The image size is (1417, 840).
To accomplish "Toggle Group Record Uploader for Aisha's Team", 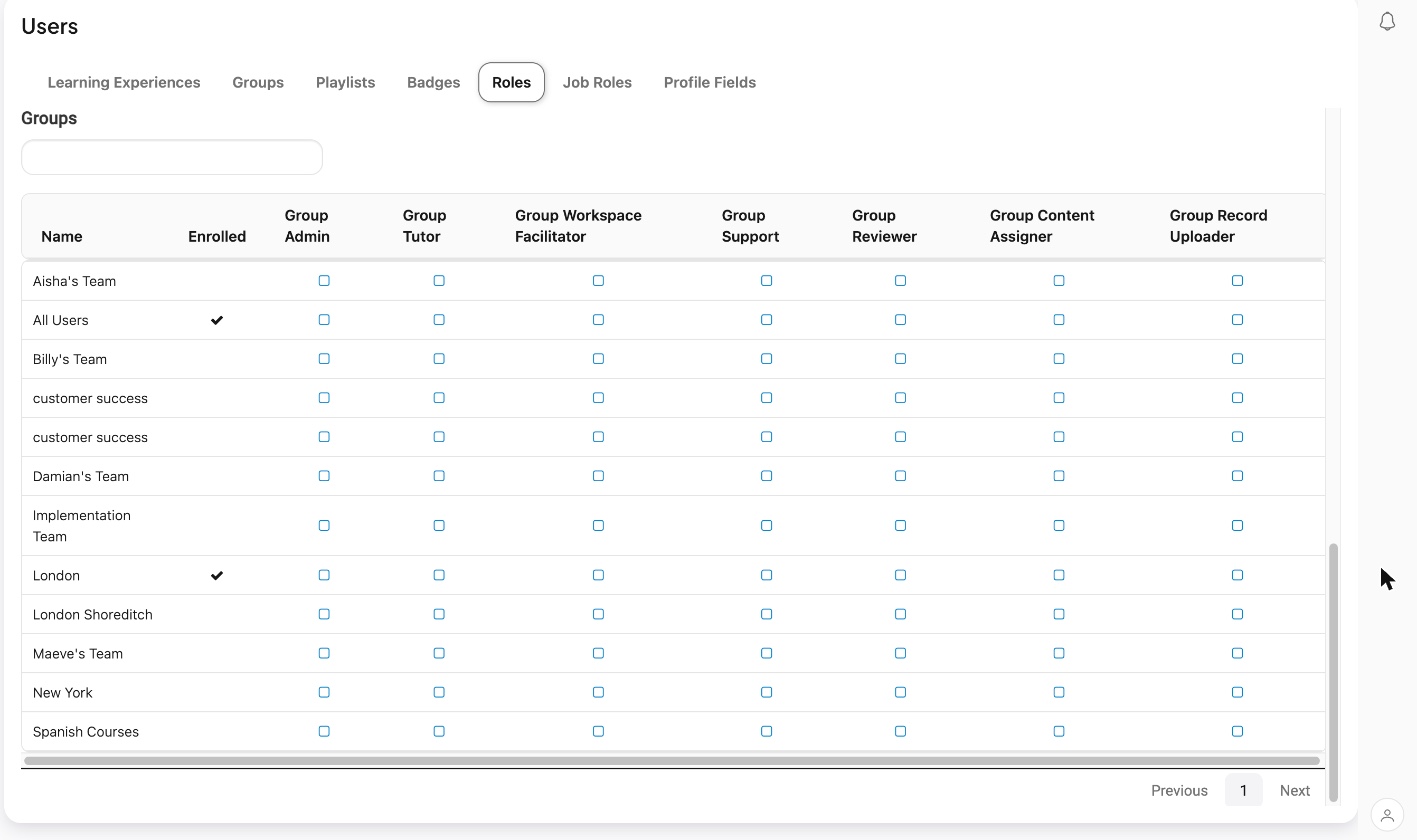I will (1238, 281).
